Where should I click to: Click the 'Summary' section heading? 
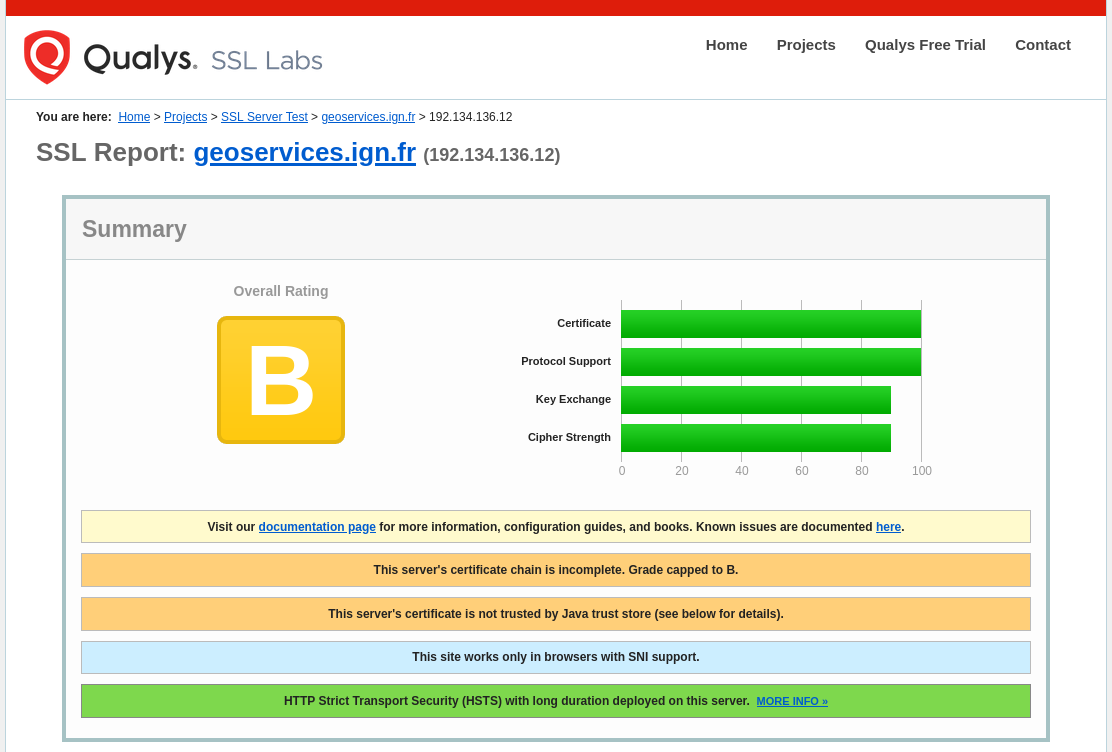click(134, 229)
